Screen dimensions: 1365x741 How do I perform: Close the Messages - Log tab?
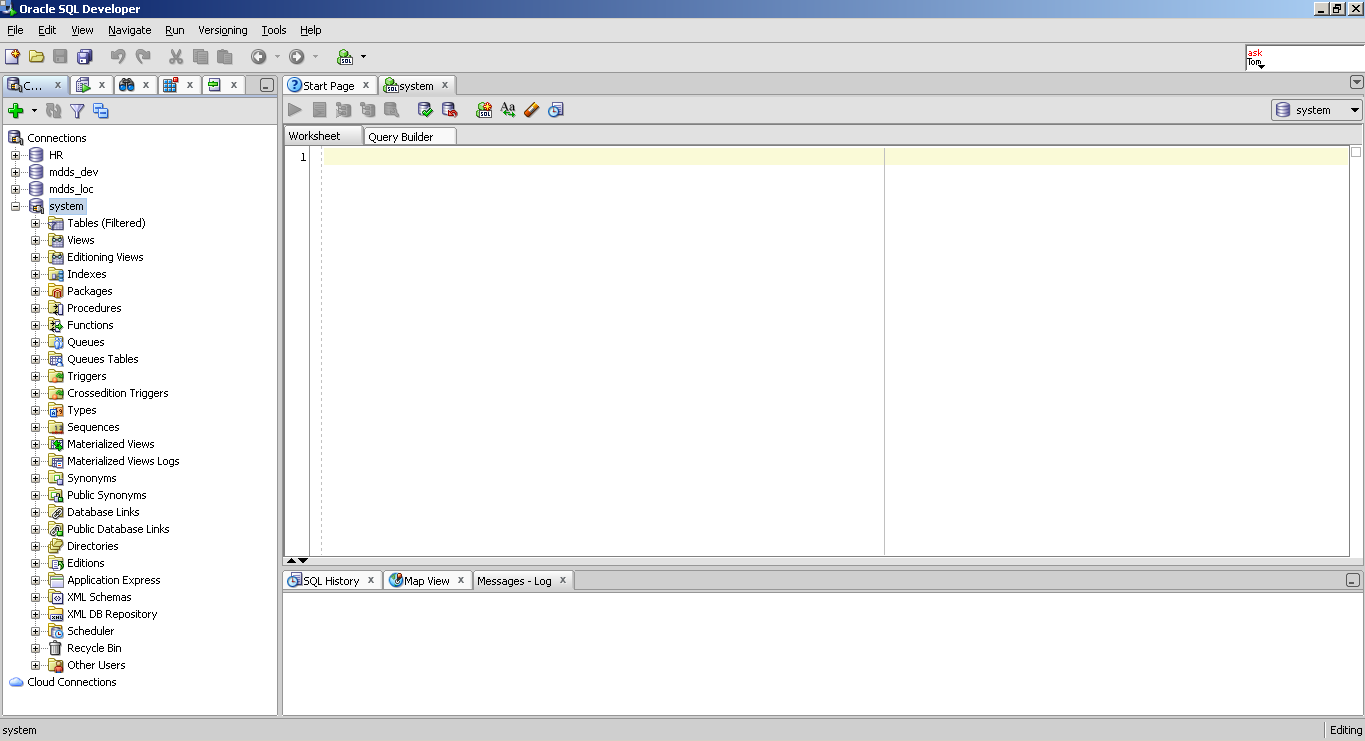click(x=563, y=580)
